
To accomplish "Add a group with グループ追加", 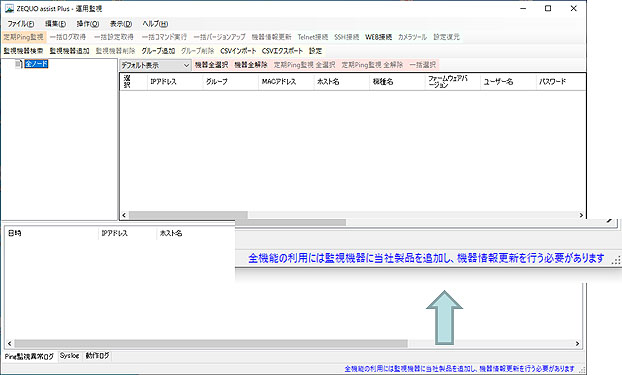I will pyautogui.click(x=158, y=51).
